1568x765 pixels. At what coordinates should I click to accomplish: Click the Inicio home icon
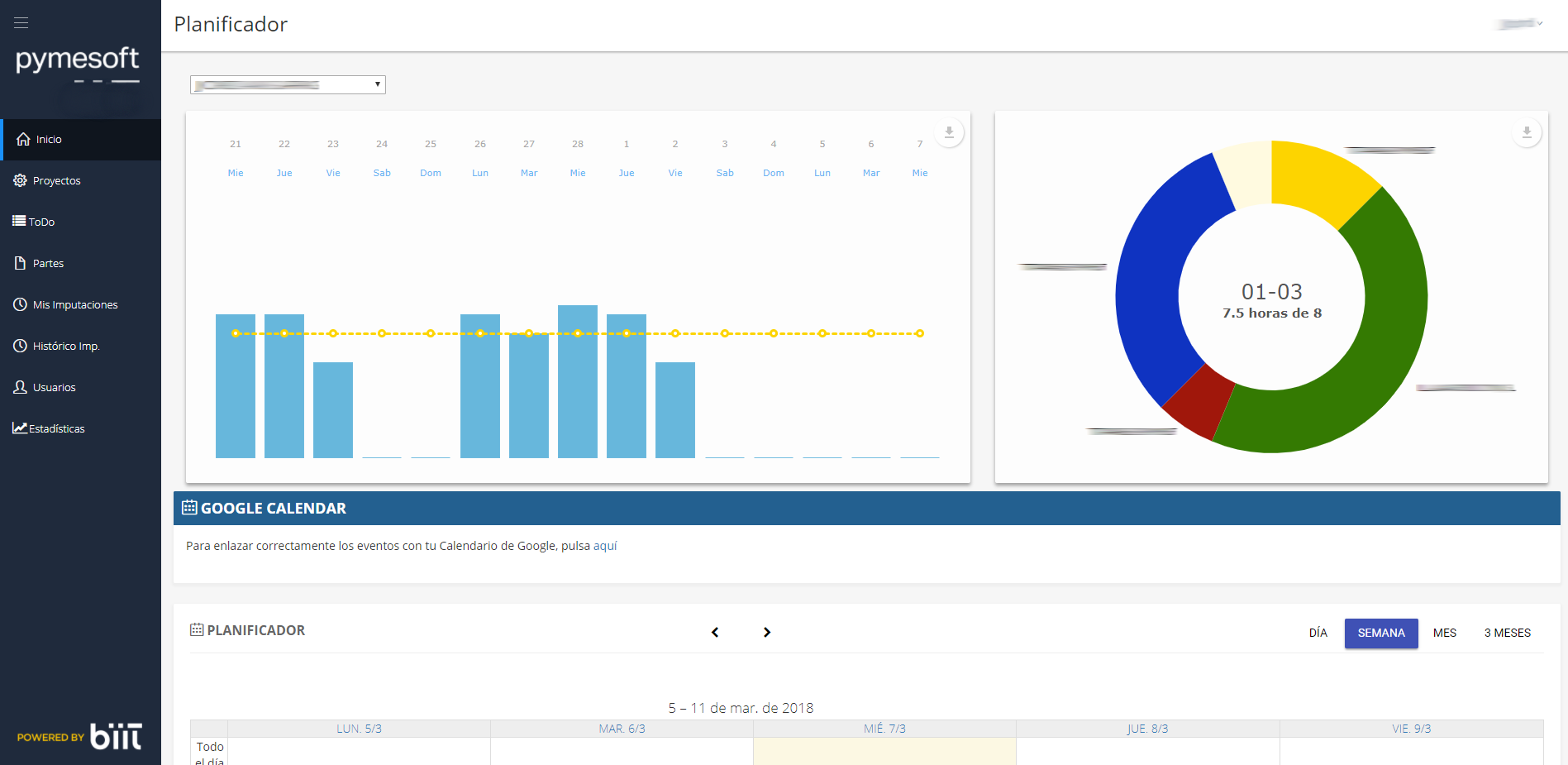click(23, 139)
